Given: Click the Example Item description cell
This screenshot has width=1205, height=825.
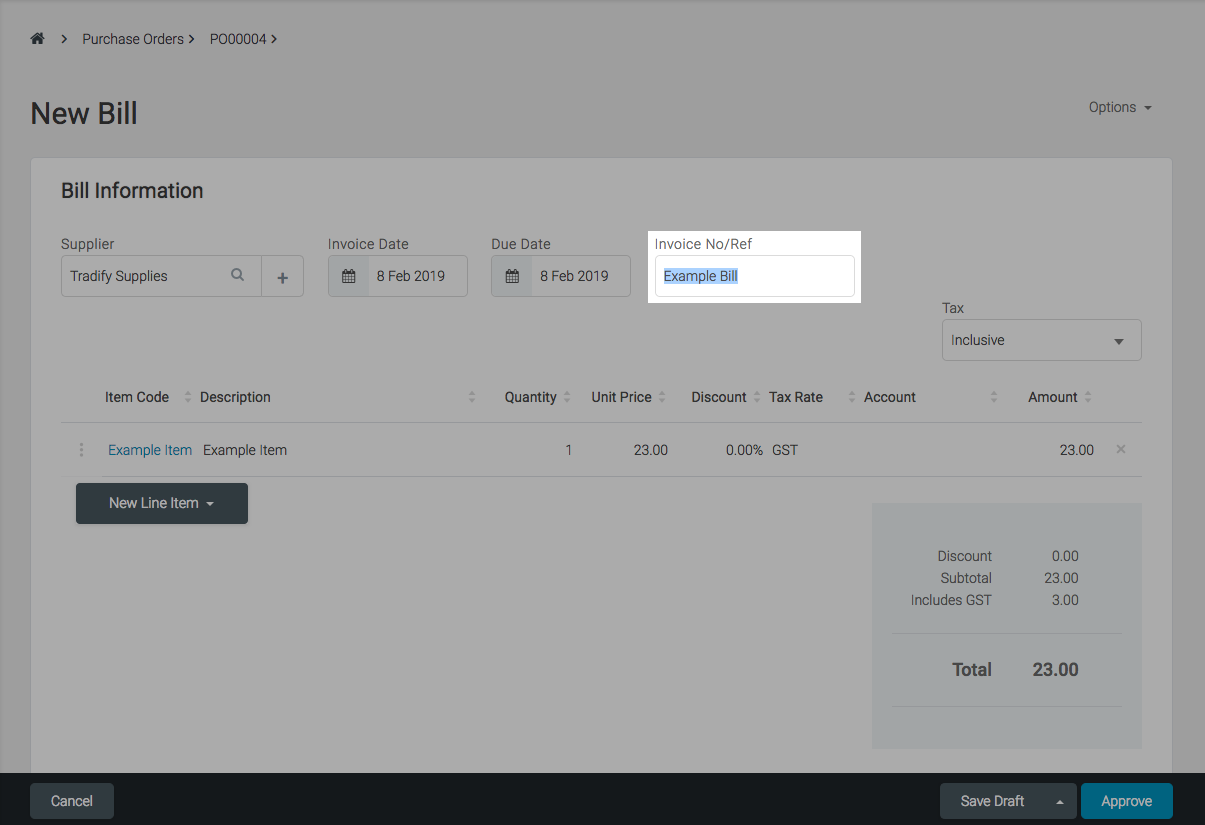Looking at the screenshot, I should click(245, 450).
